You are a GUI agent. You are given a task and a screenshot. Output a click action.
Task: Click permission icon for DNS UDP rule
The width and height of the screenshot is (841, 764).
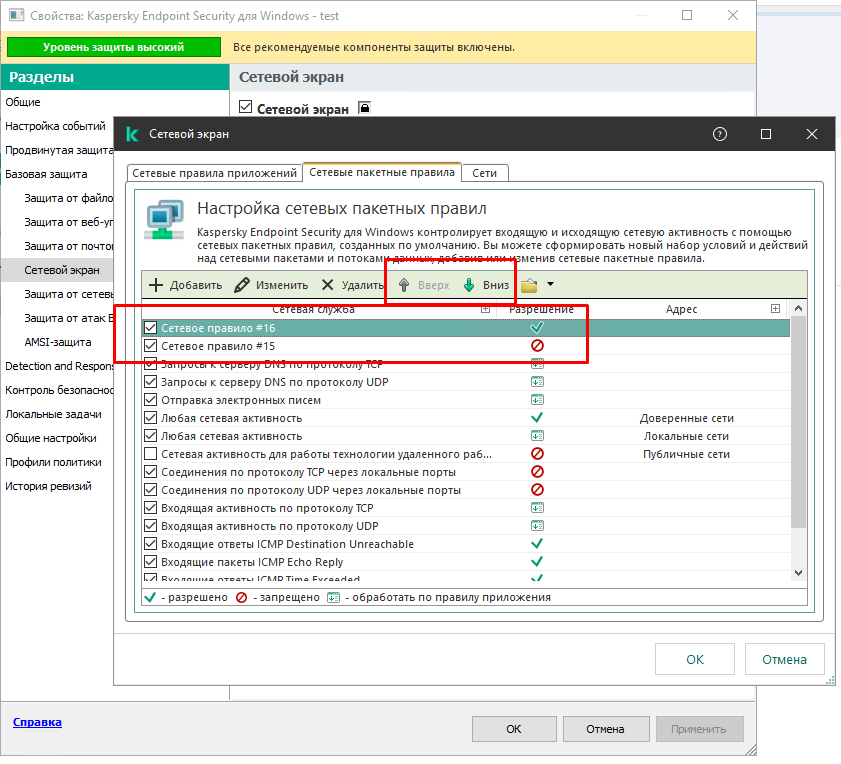pyautogui.click(x=537, y=382)
